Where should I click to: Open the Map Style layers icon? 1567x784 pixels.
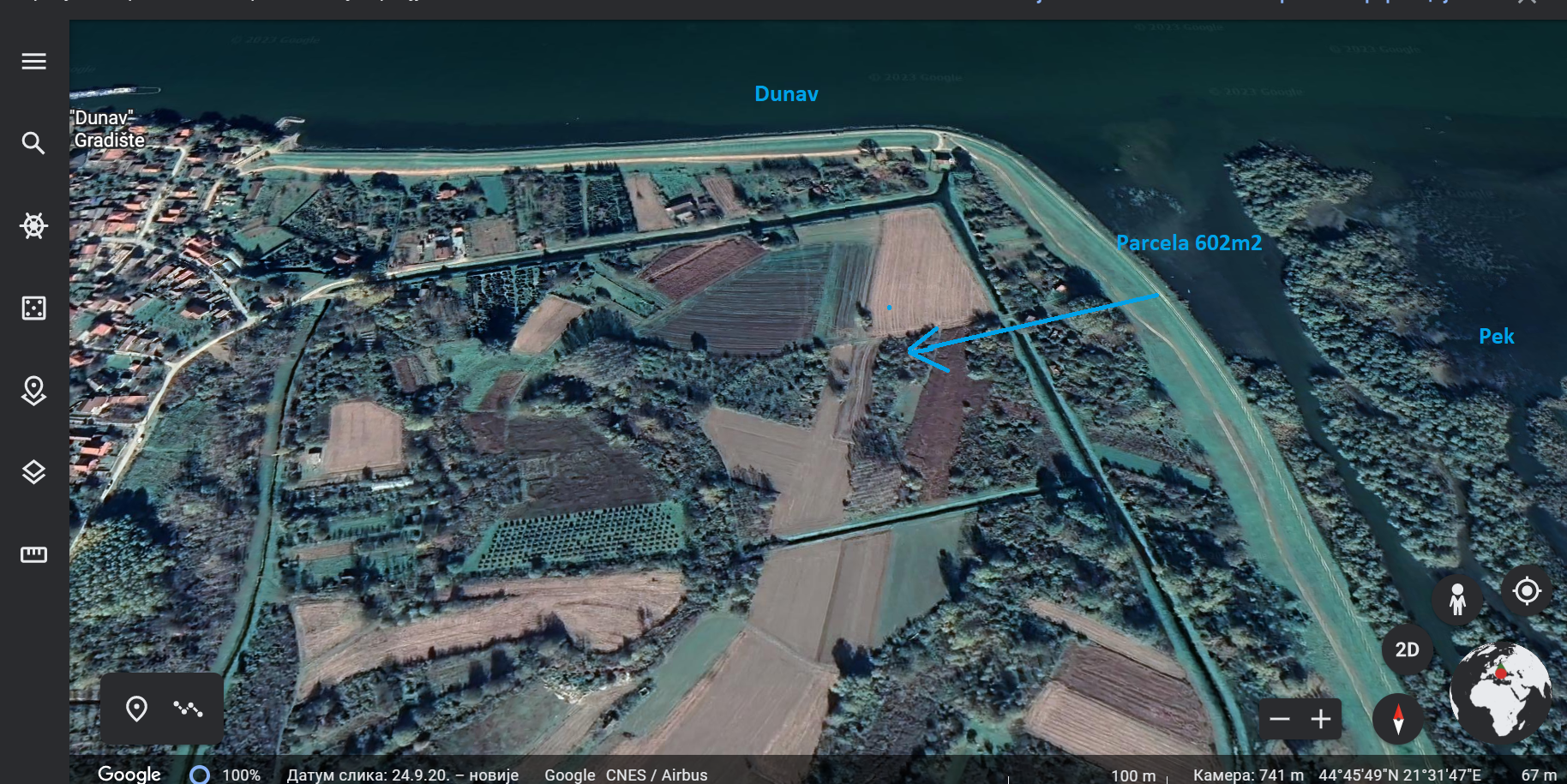pos(33,472)
